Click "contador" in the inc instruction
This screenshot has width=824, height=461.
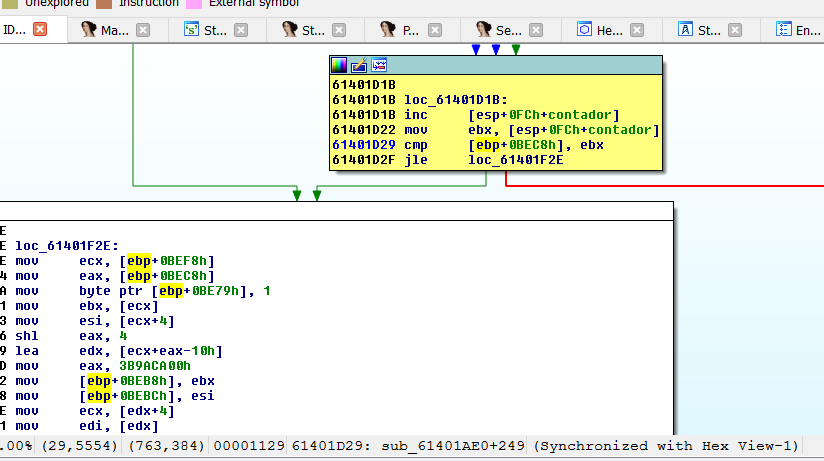point(583,115)
